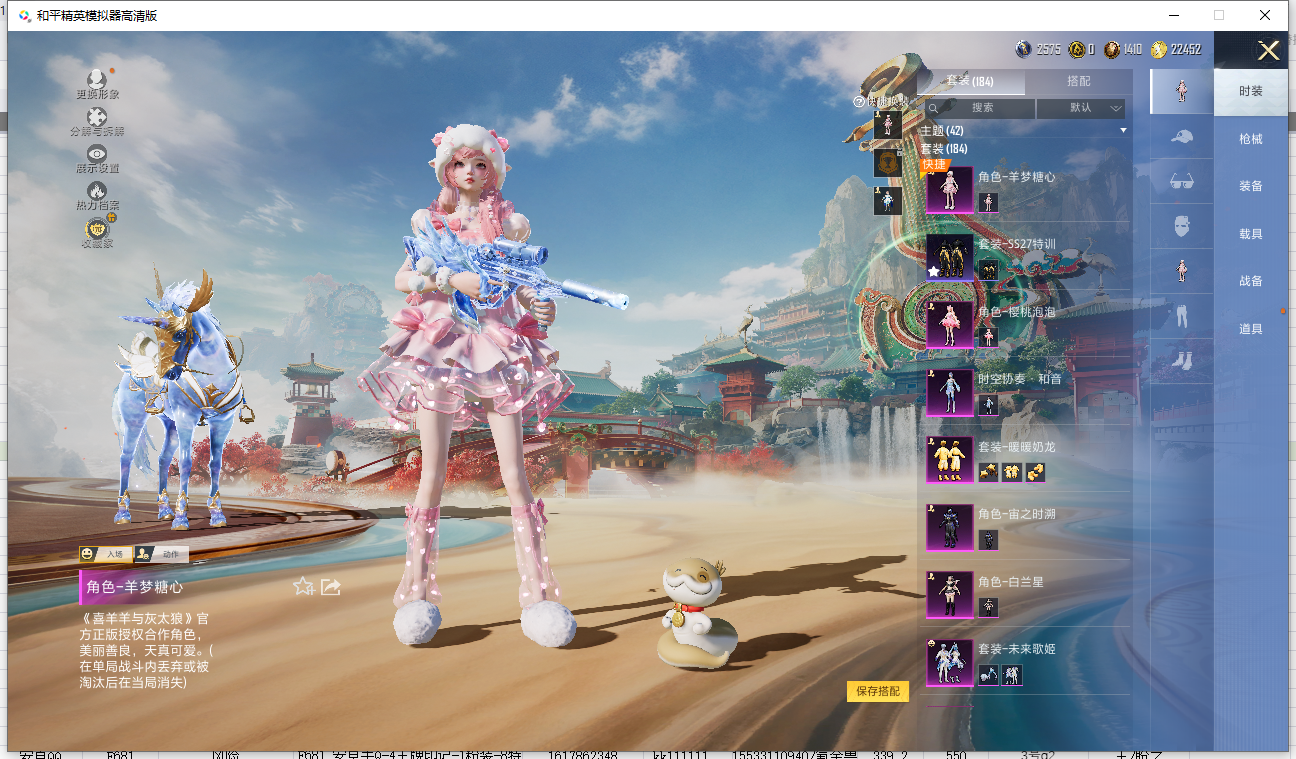Viewport: 1296px width, 759px height.
Task: Click the small item icon under 角色-樱桃泡泡
Action: (x=988, y=337)
